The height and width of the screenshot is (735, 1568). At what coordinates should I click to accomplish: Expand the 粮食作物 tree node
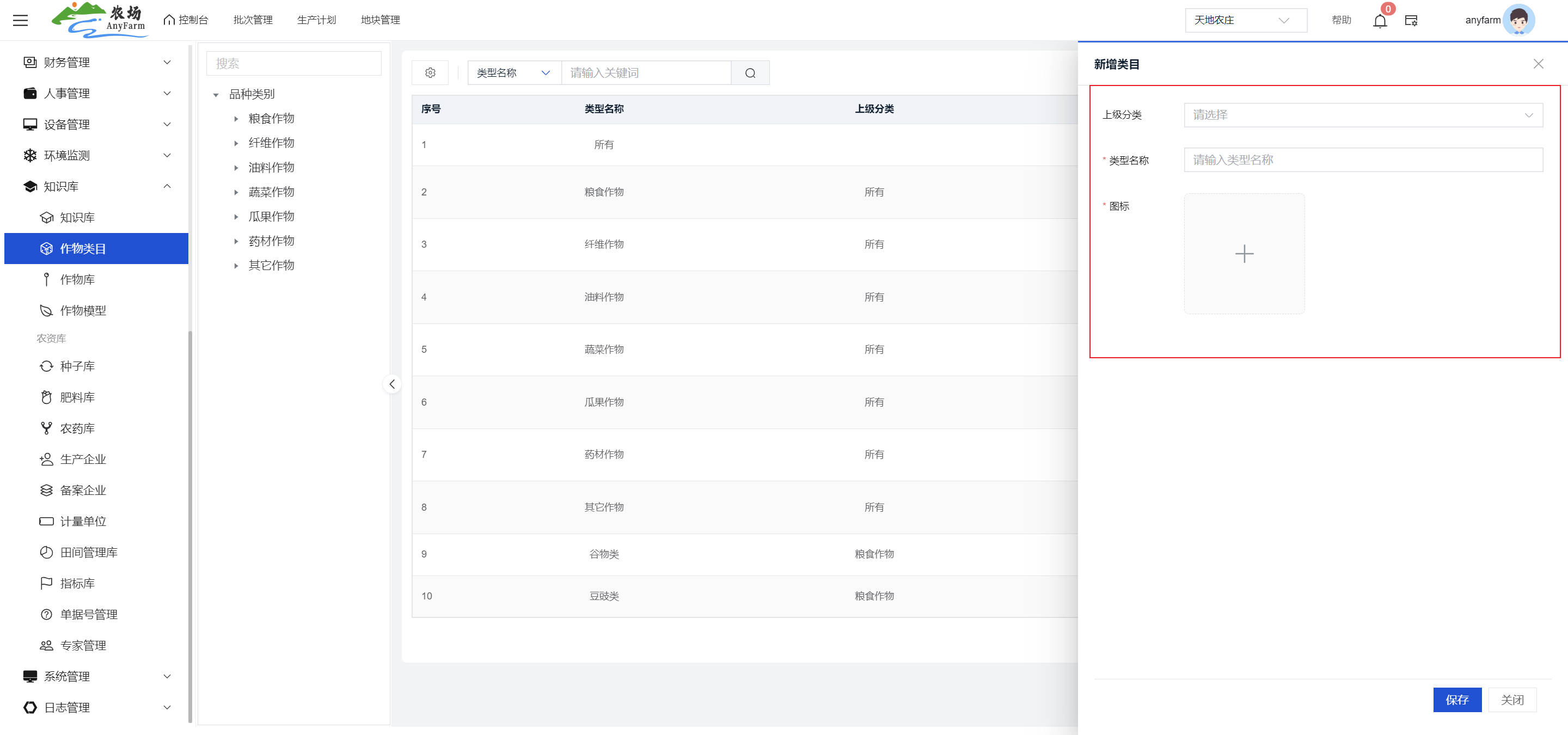236,119
